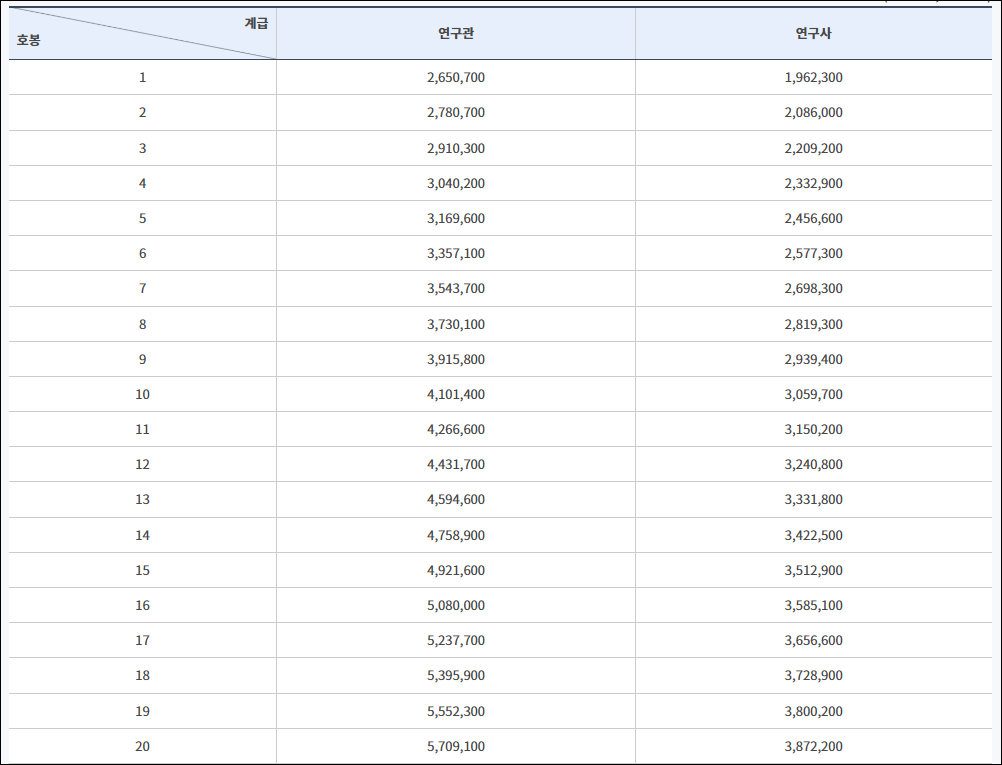Select the cell with 5,552,300
The height and width of the screenshot is (765, 1002).
coord(456,711)
